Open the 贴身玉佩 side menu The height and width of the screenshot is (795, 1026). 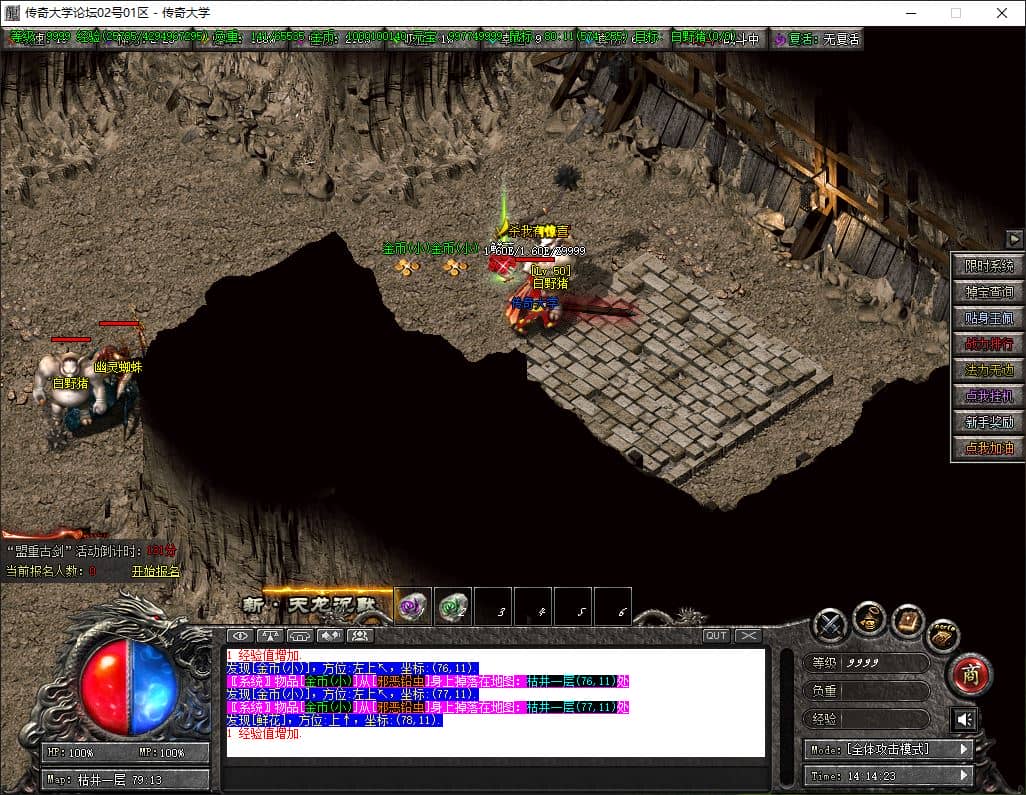988,318
